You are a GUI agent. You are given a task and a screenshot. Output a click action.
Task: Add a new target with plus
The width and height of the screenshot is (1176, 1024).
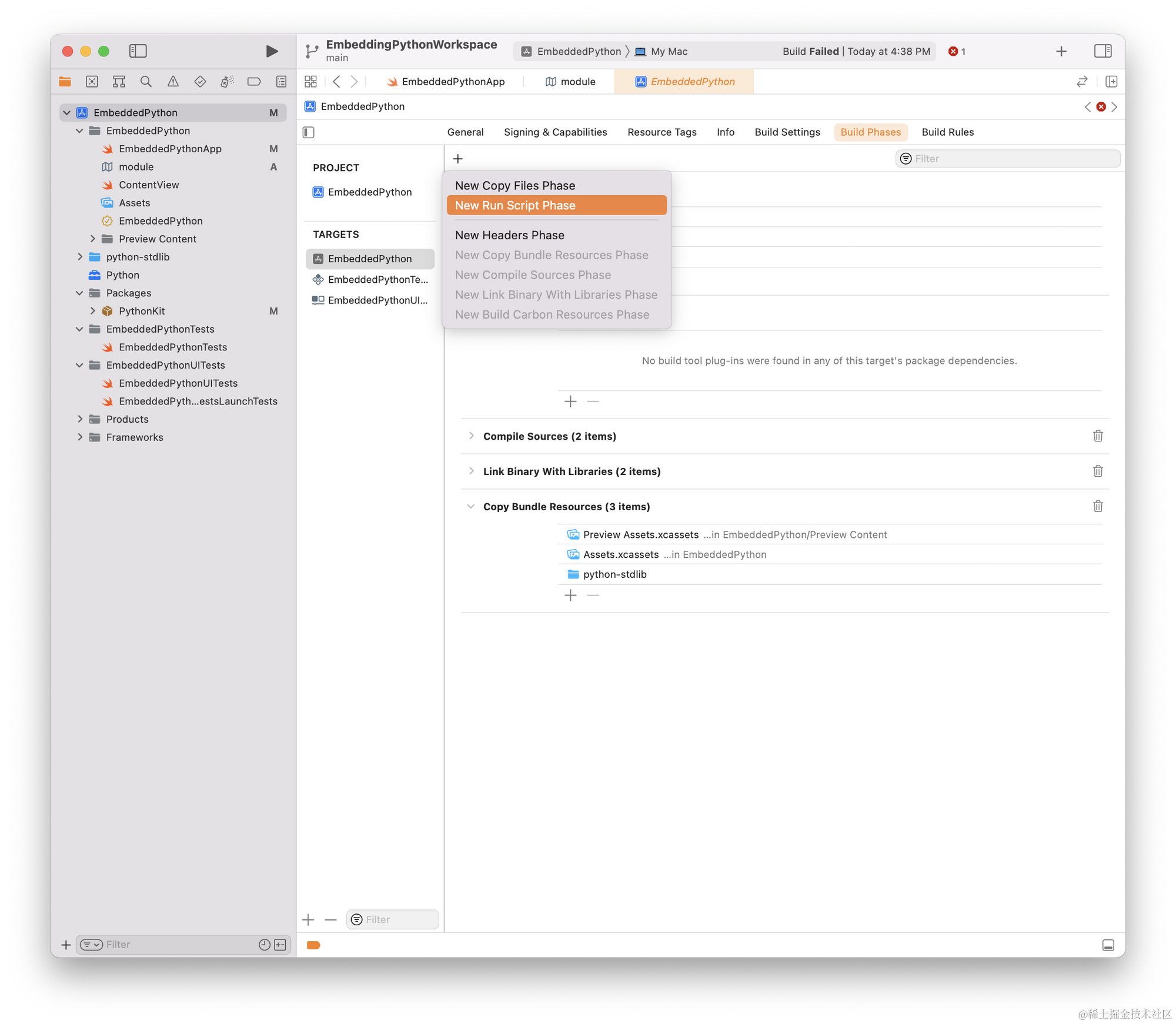[x=308, y=920]
